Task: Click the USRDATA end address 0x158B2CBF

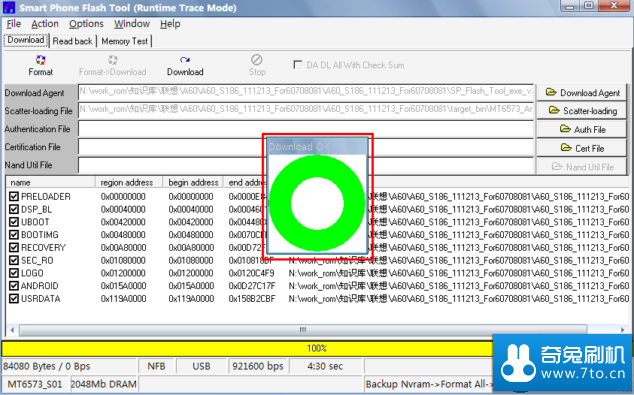Action: click(x=251, y=299)
